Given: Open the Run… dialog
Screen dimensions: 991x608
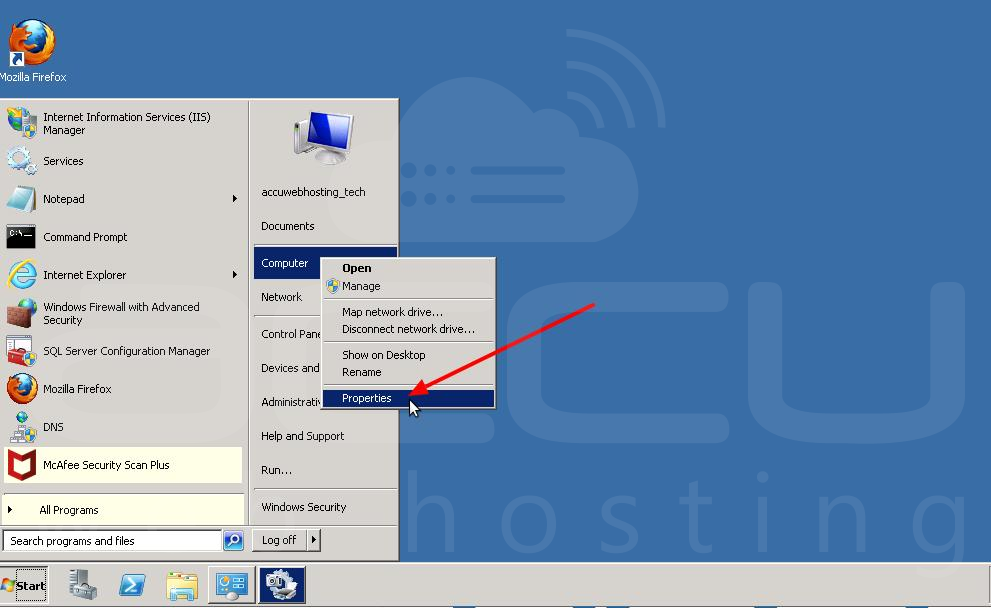Looking at the screenshot, I should 276,470.
